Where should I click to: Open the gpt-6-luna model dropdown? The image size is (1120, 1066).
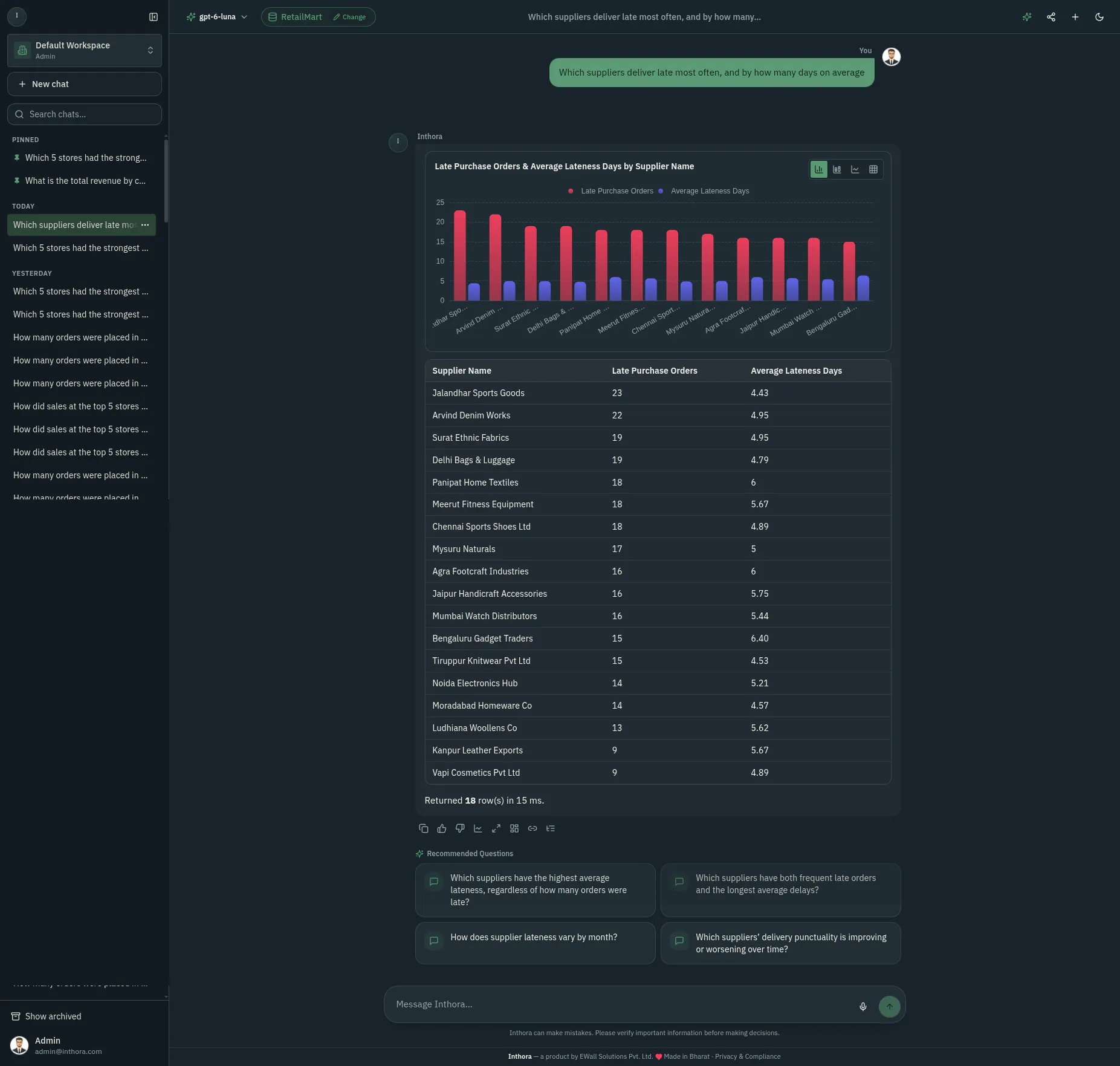point(218,17)
